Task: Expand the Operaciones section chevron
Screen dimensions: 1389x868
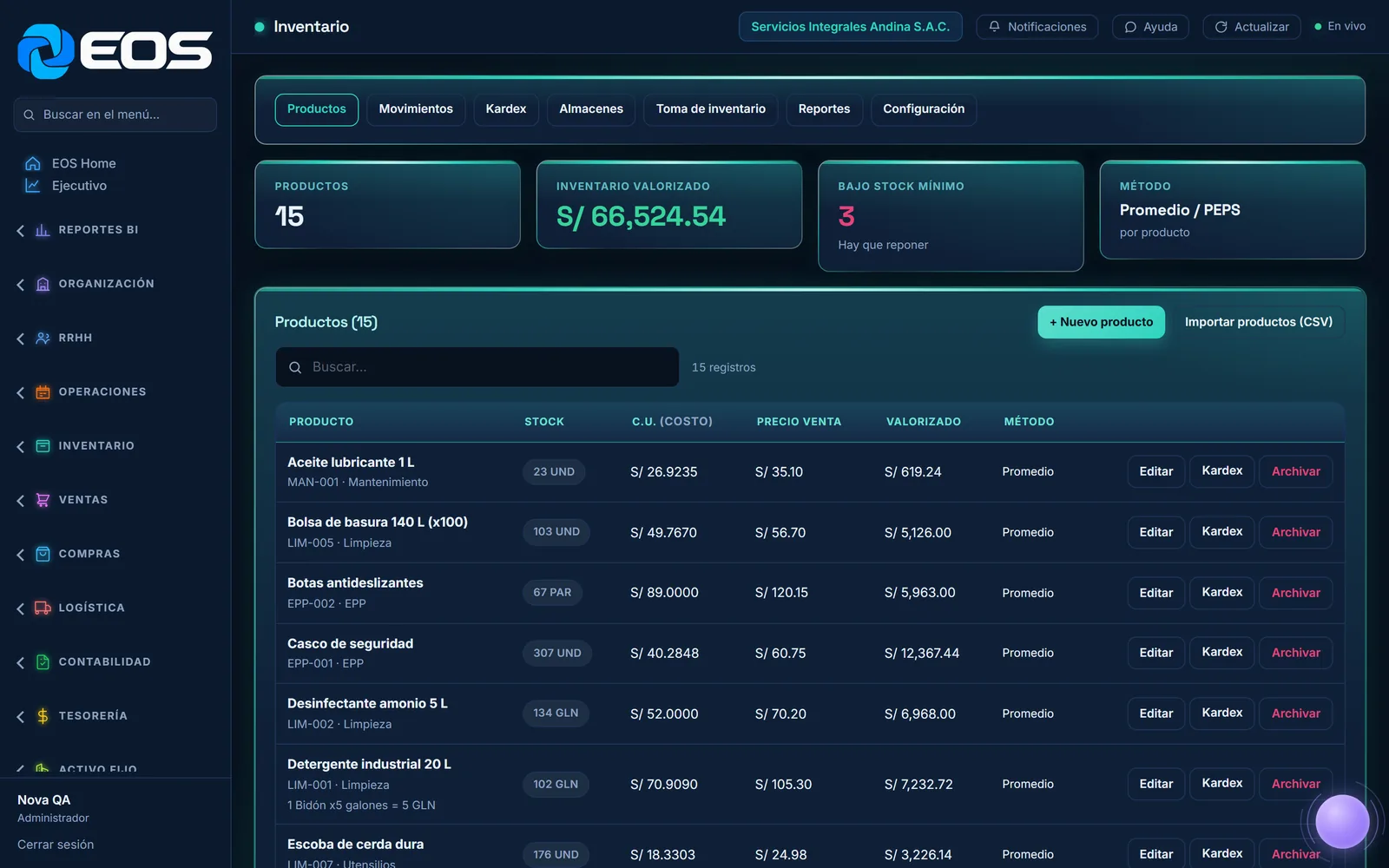Action: pyautogui.click(x=21, y=392)
